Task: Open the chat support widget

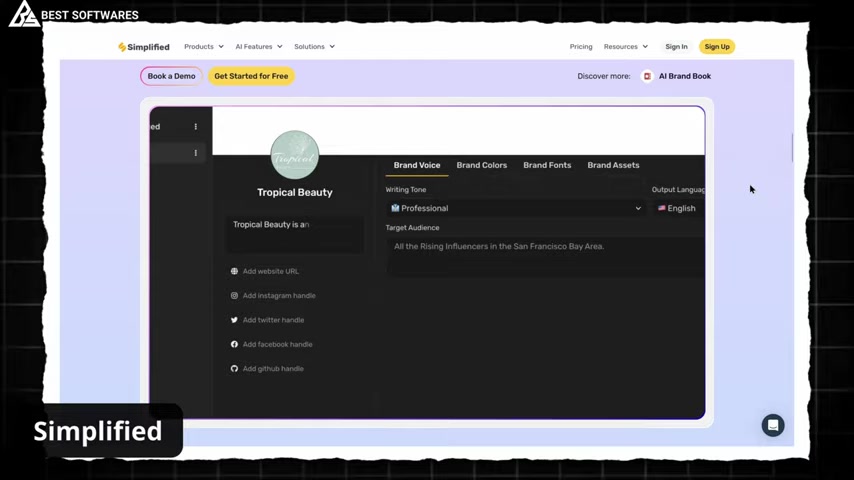Action: point(773,426)
